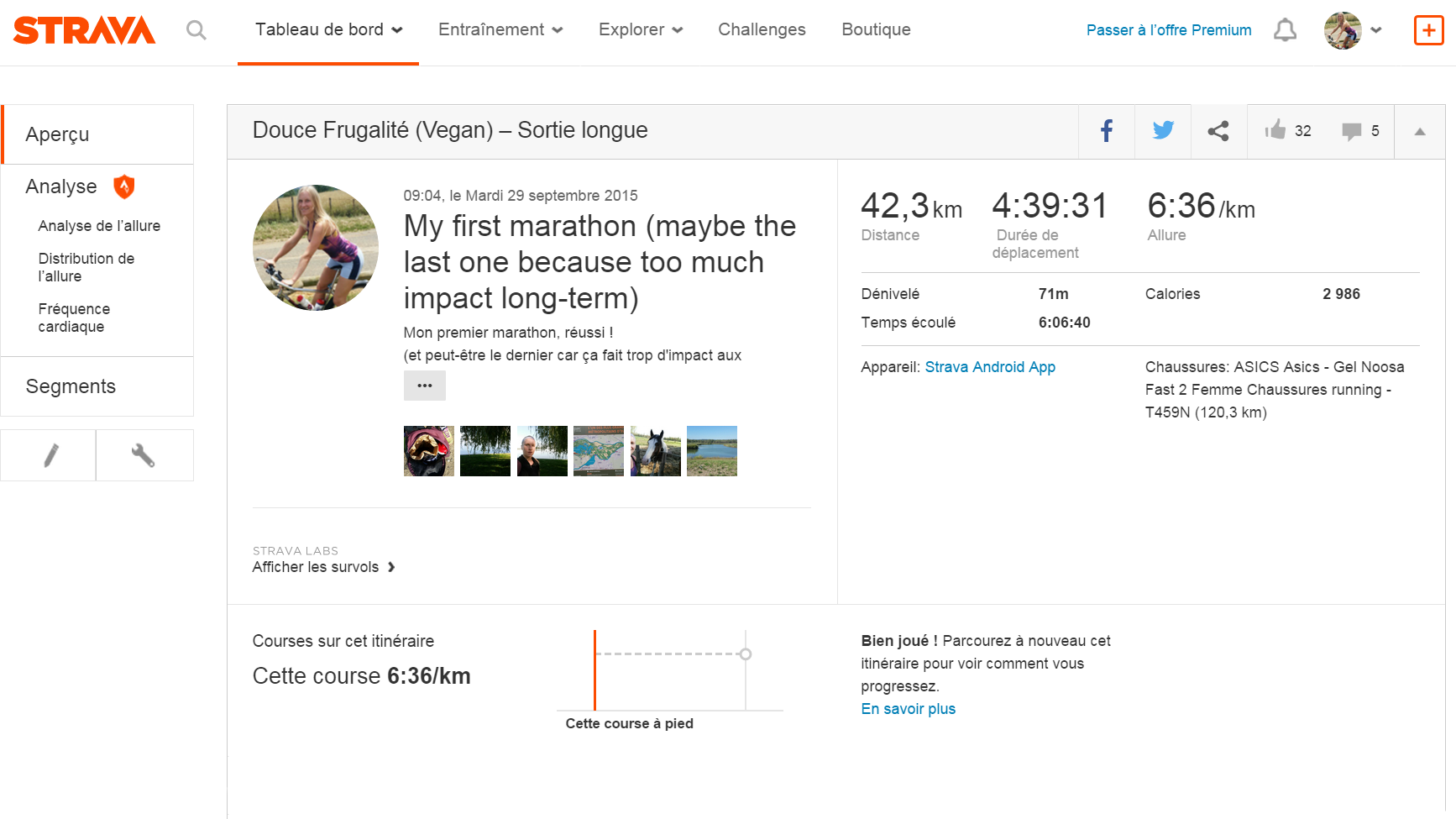Image resolution: width=1456 pixels, height=819 pixels.
Task: Give kudos with thumbs-up icon
Action: coord(1276,130)
